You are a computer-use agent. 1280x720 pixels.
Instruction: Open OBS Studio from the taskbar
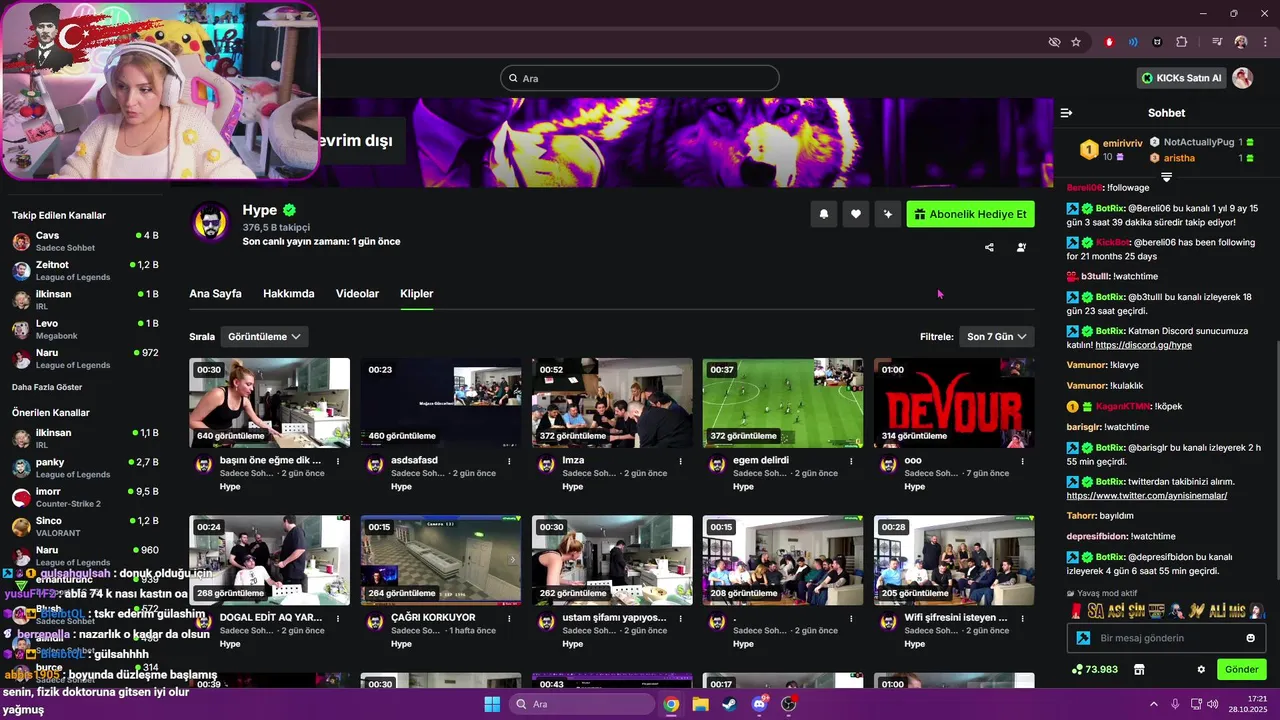tap(789, 704)
